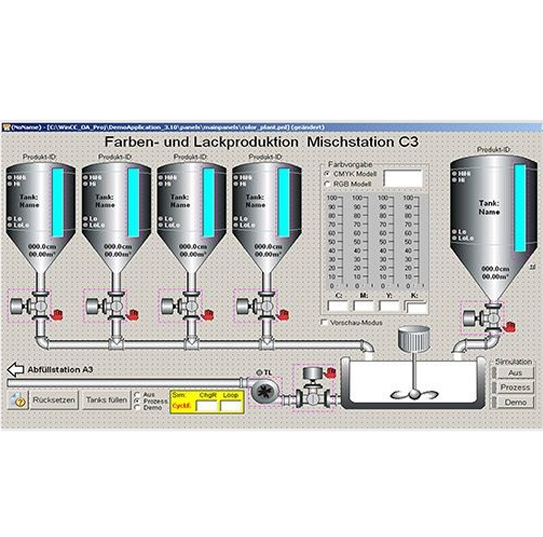Select the valve under the second small tank

105,306
